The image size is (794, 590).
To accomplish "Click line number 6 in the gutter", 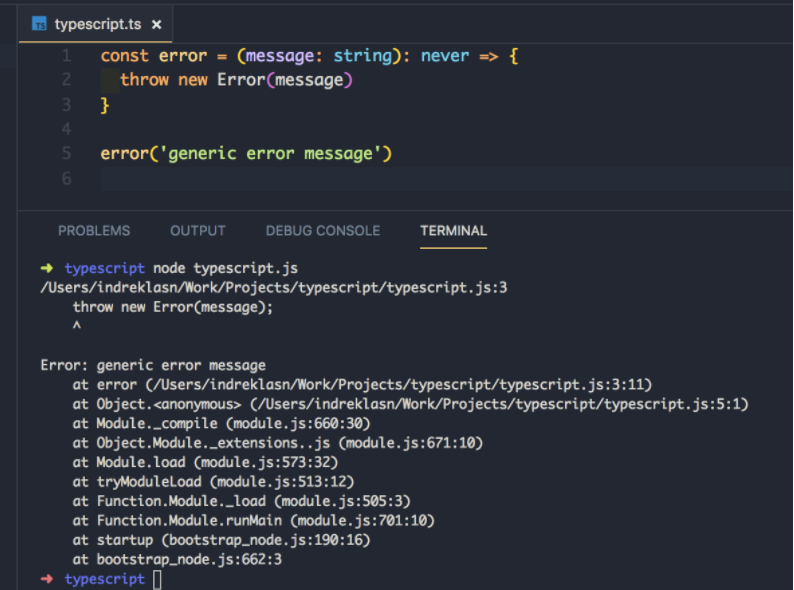I will (66, 178).
